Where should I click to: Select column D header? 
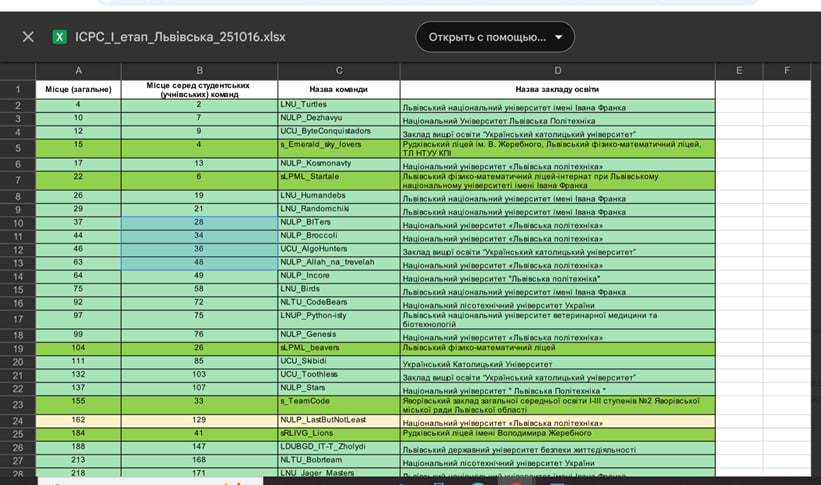click(557, 71)
